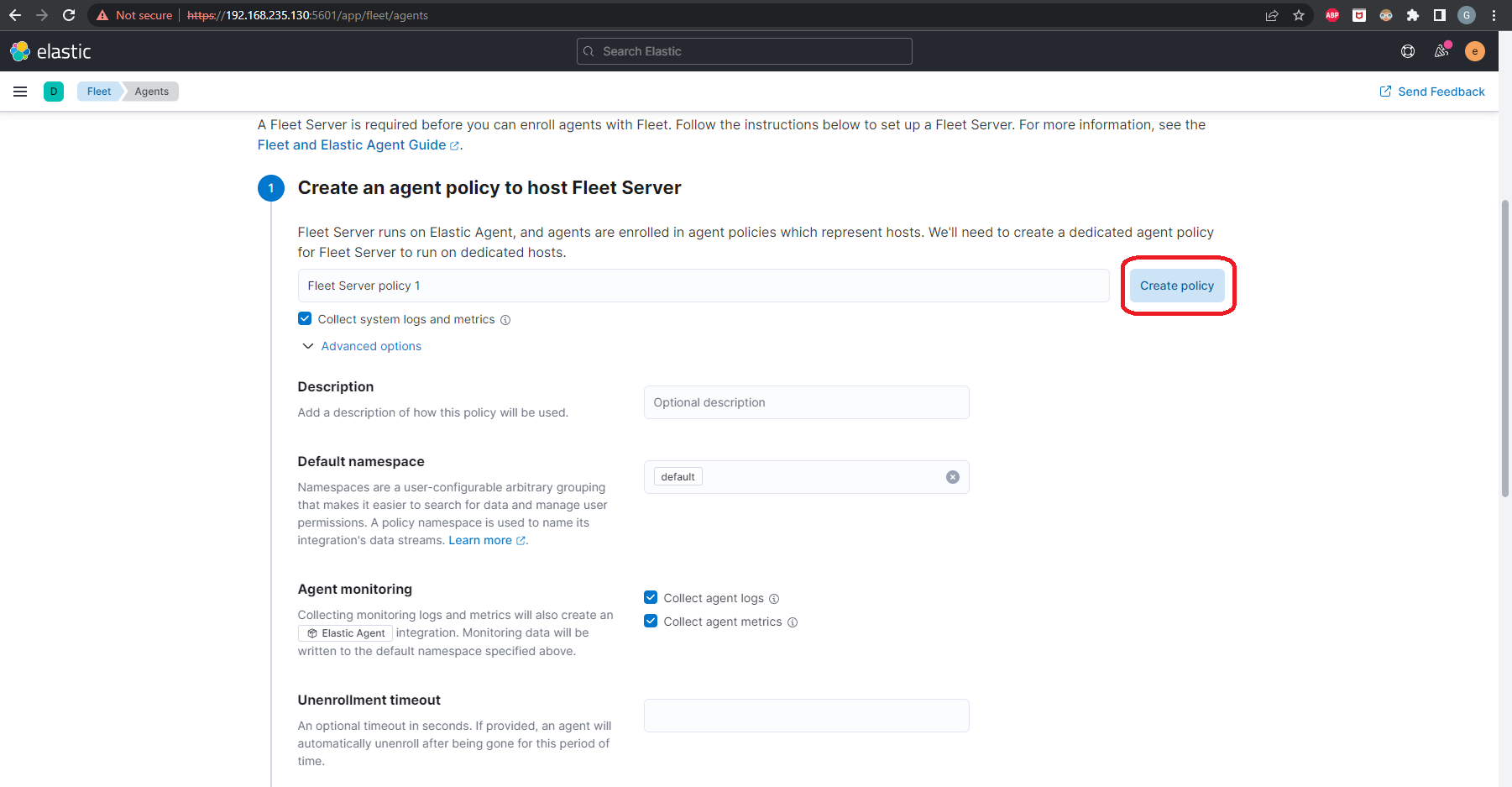This screenshot has width=1512, height=787.
Task: Uncheck Collect system logs and metrics
Action: pos(305,319)
